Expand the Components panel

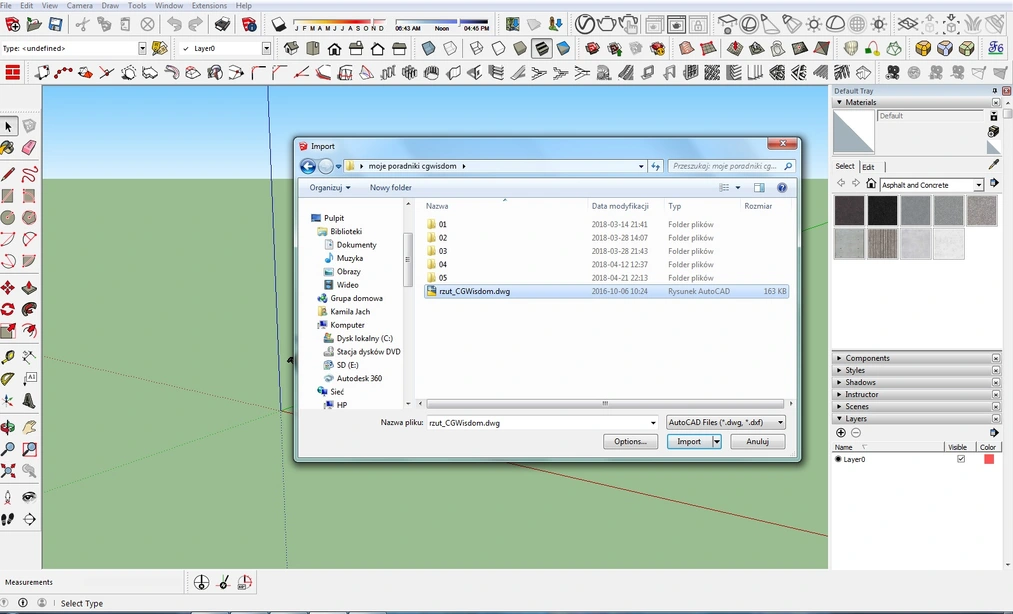tap(839, 357)
